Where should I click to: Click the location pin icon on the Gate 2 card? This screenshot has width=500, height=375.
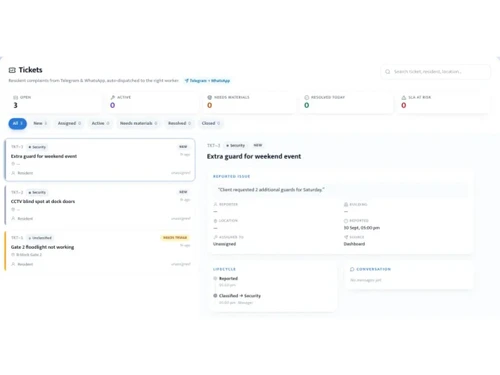13,255
